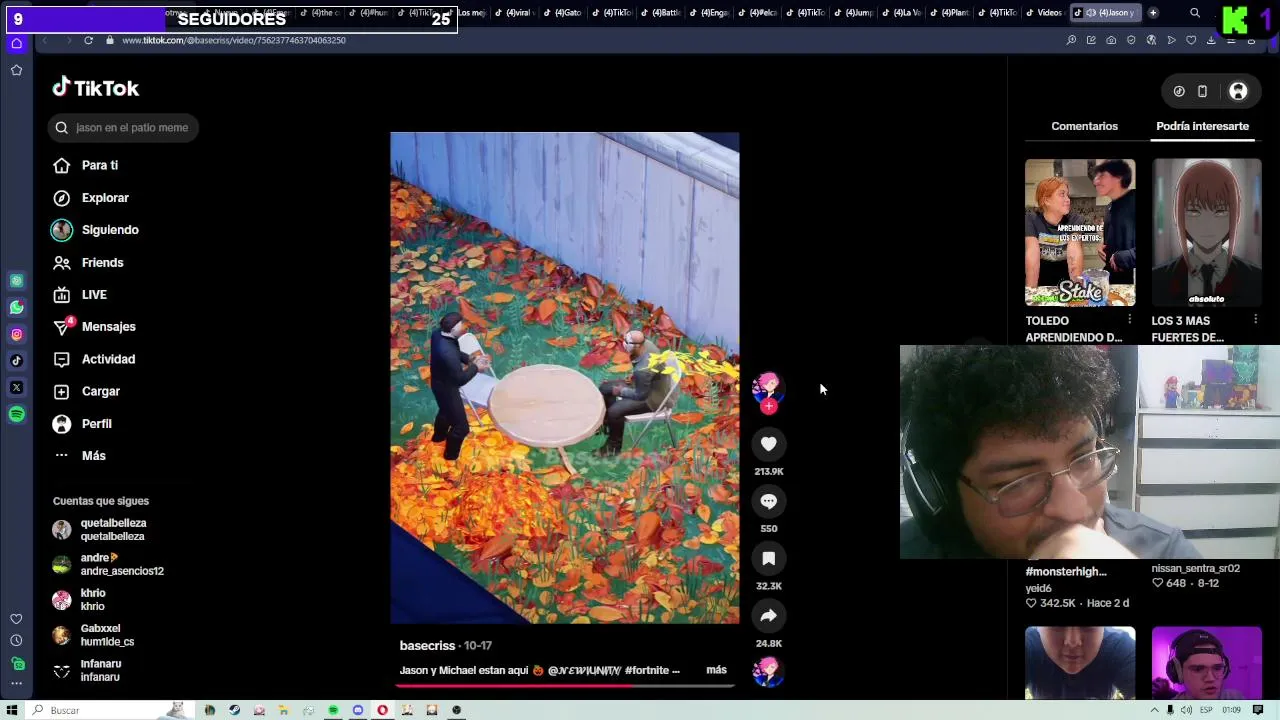Open comments with the speech bubble icon
This screenshot has width=1280, height=720.
[x=768, y=501]
